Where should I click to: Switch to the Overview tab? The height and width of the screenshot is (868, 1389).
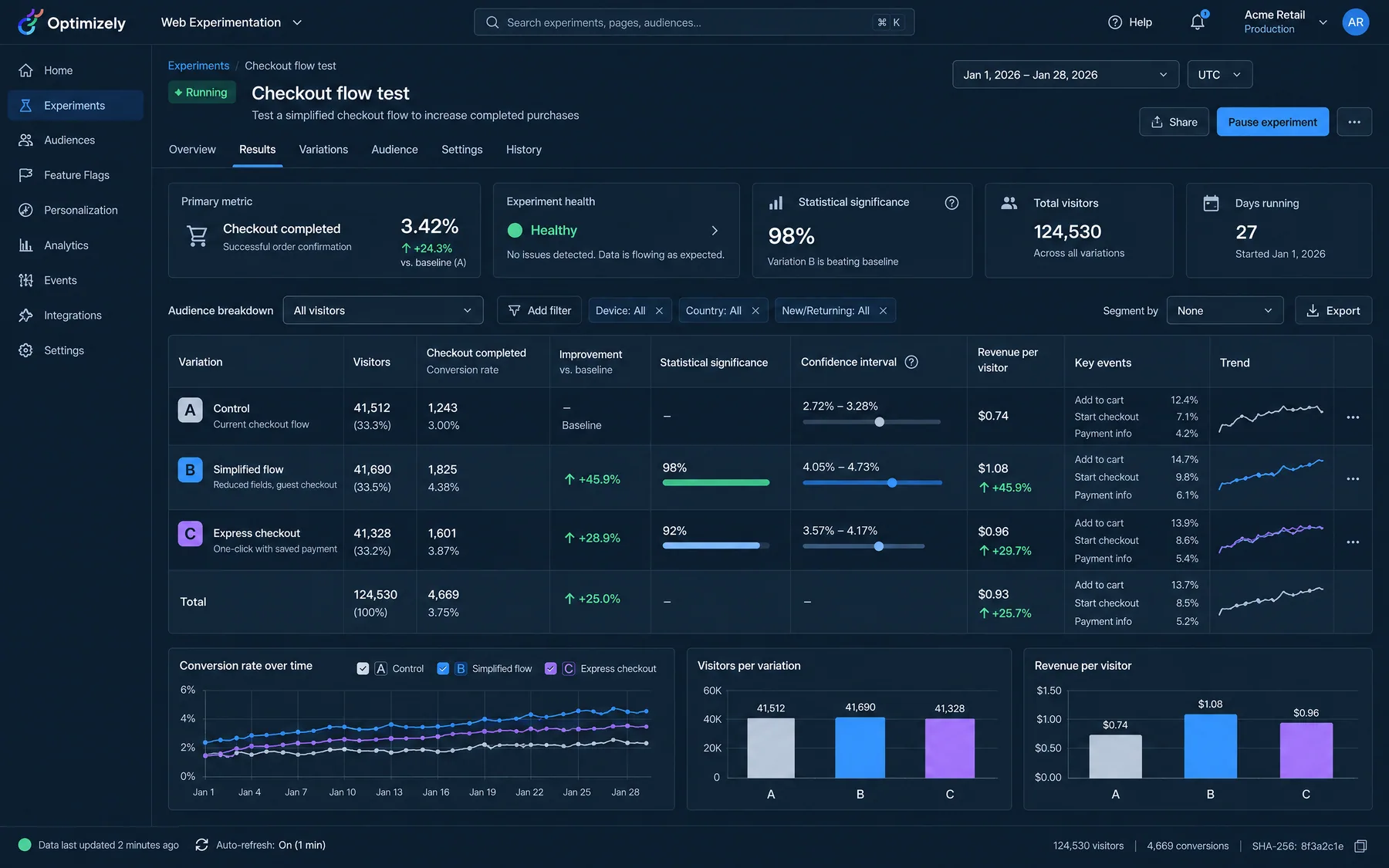(192, 150)
